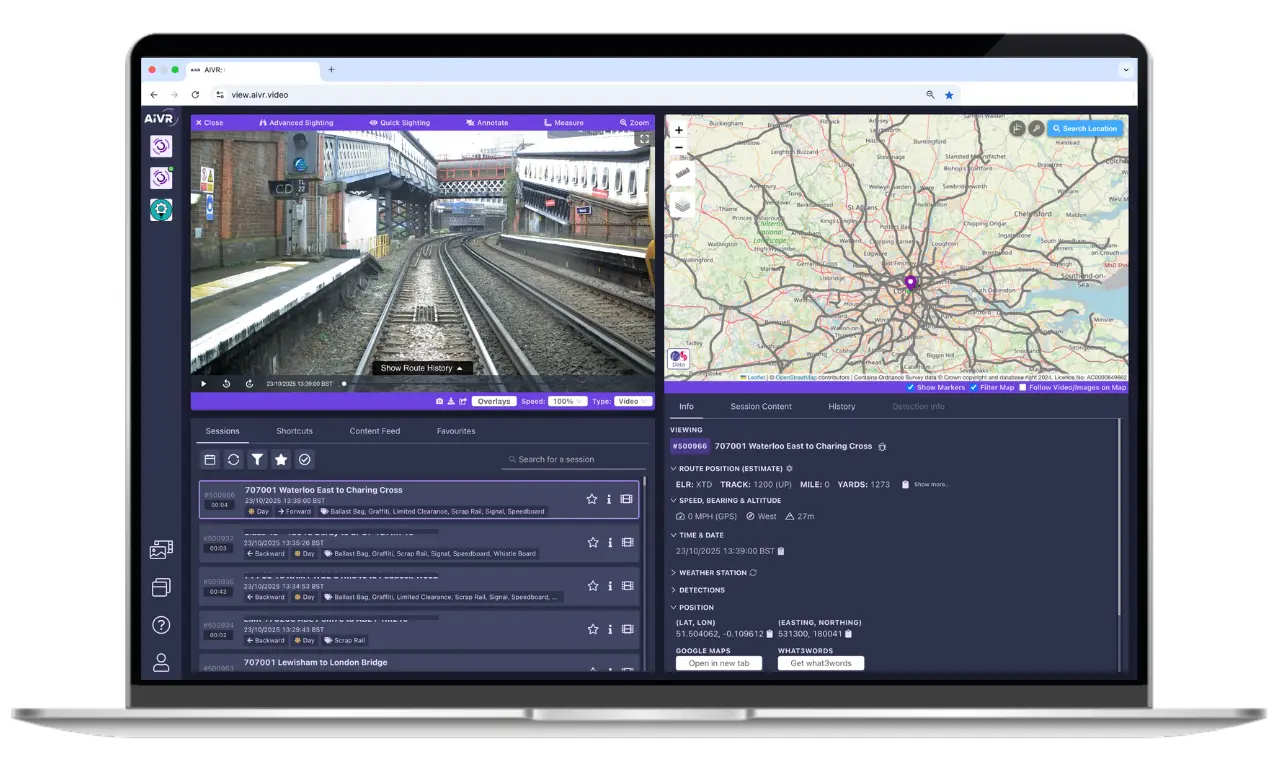Open the Speed 100% dropdown
This screenshot has width=1280, height=776.
[x=567, y=401]
